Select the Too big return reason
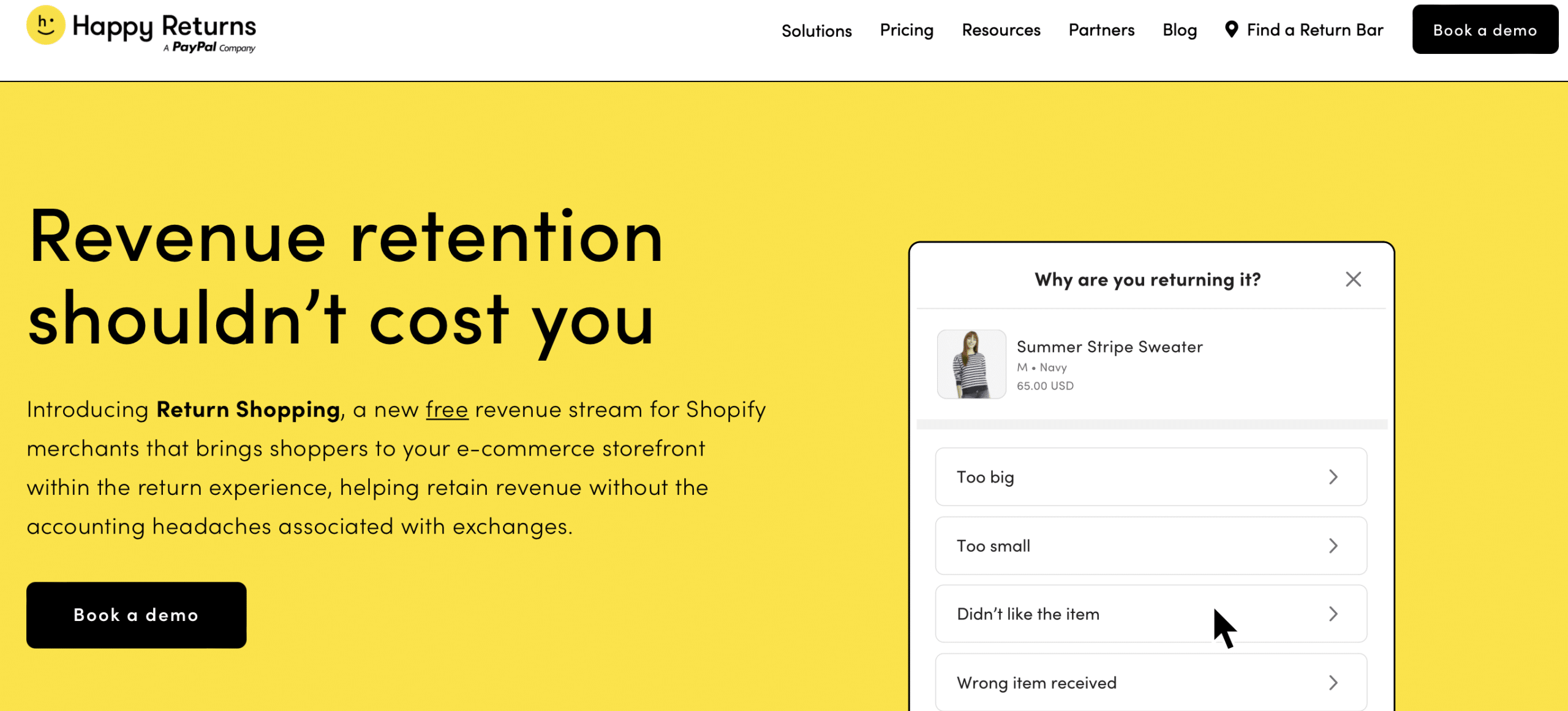This screenshot has height=711, width=1568. [1151, 476]
